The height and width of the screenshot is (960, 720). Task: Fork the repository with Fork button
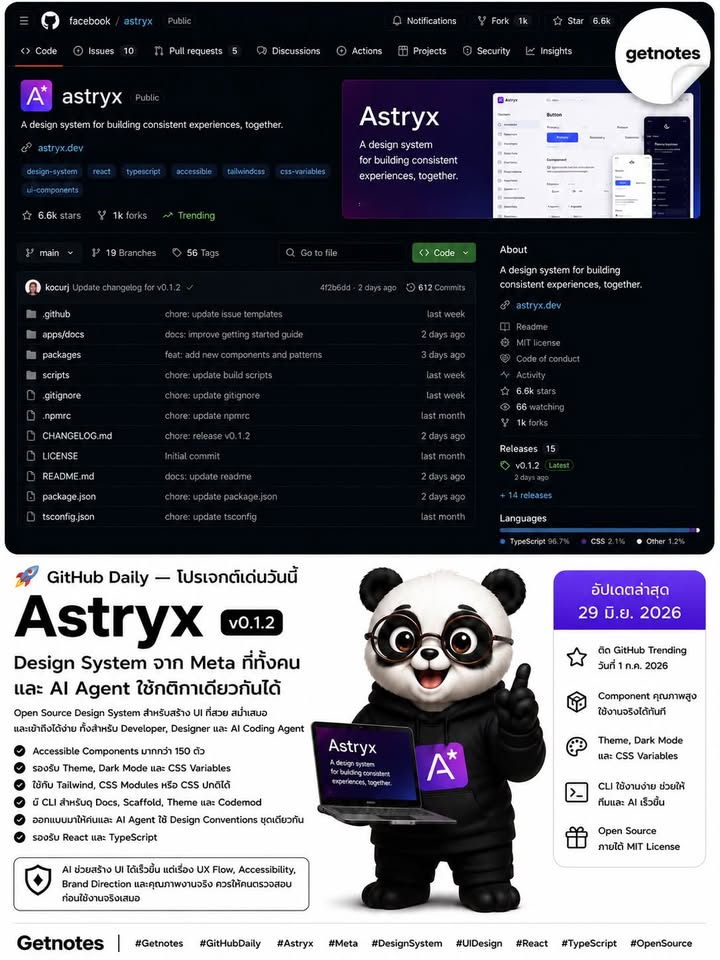click(x=502, y=21)
